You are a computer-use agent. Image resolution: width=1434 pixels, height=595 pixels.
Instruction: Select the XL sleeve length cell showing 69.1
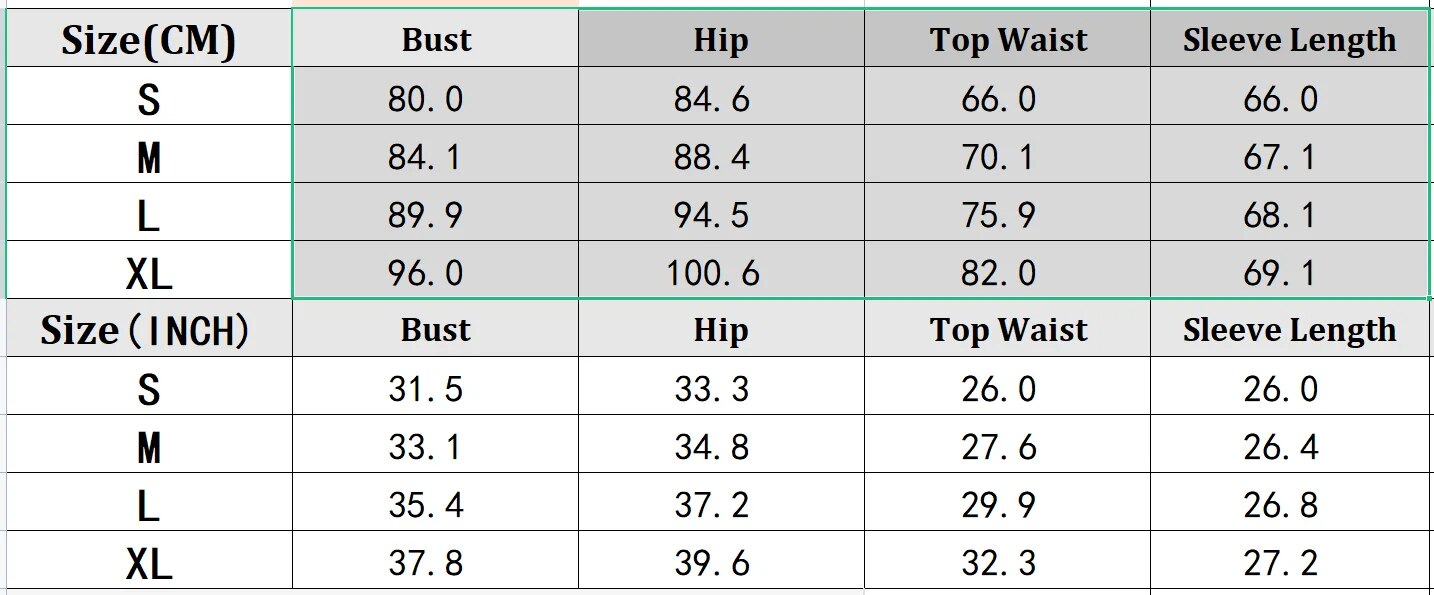1281,273
